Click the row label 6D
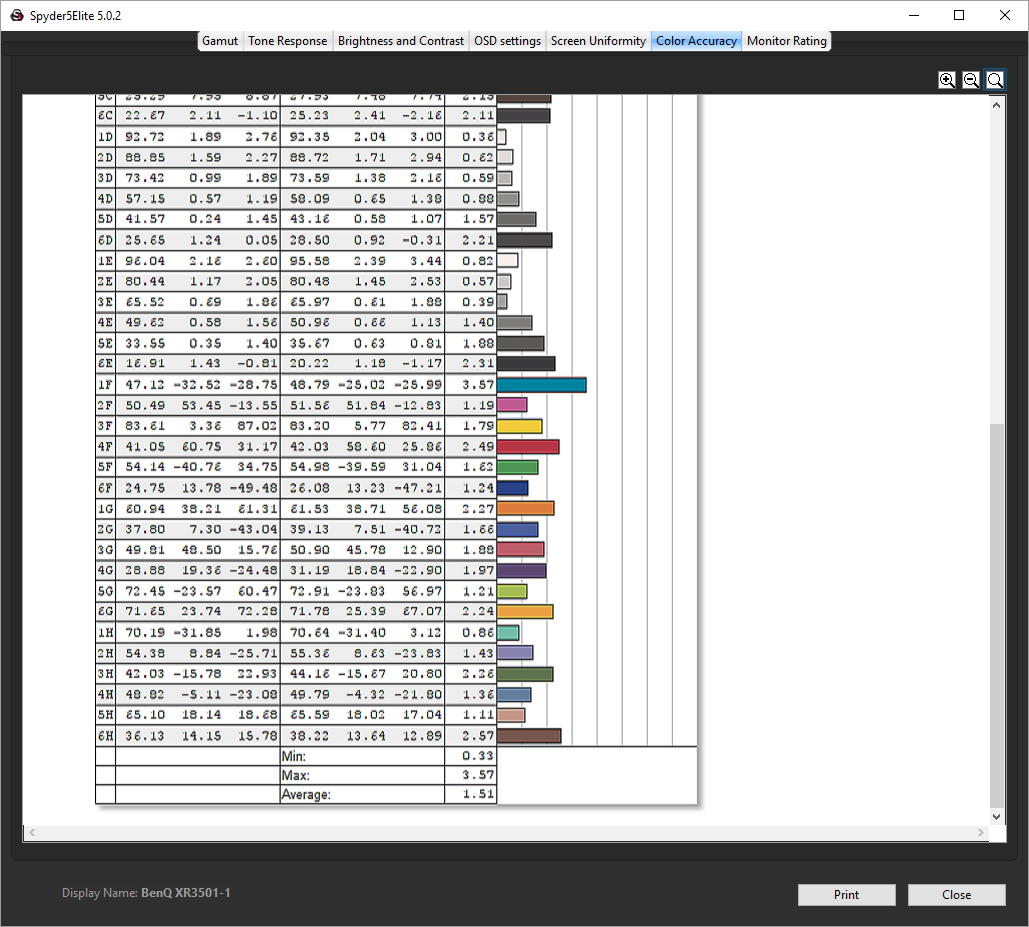1029x927 pixels. click(x=106, y=240)
